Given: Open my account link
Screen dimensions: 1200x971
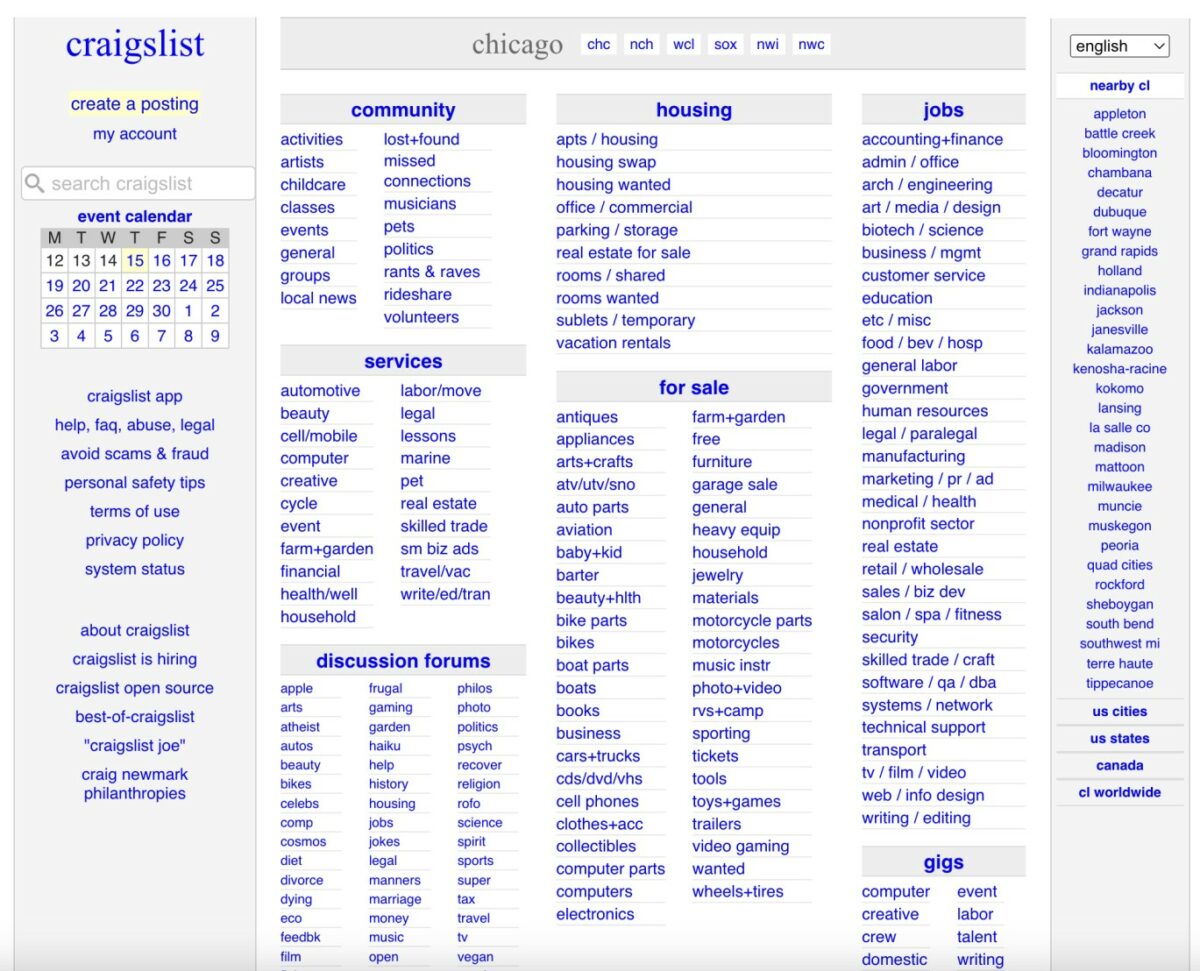Looking at the screenshot, I should [x=135, y=134].
